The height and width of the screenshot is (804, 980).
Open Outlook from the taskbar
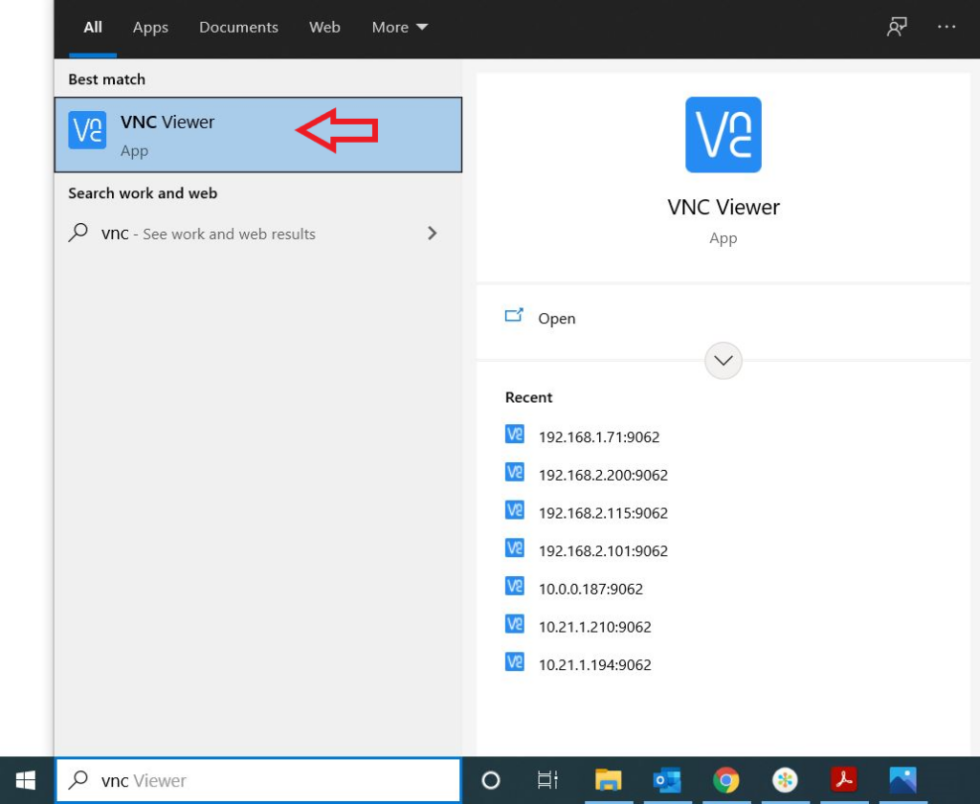pyautogui.click(x=666, y=780)
